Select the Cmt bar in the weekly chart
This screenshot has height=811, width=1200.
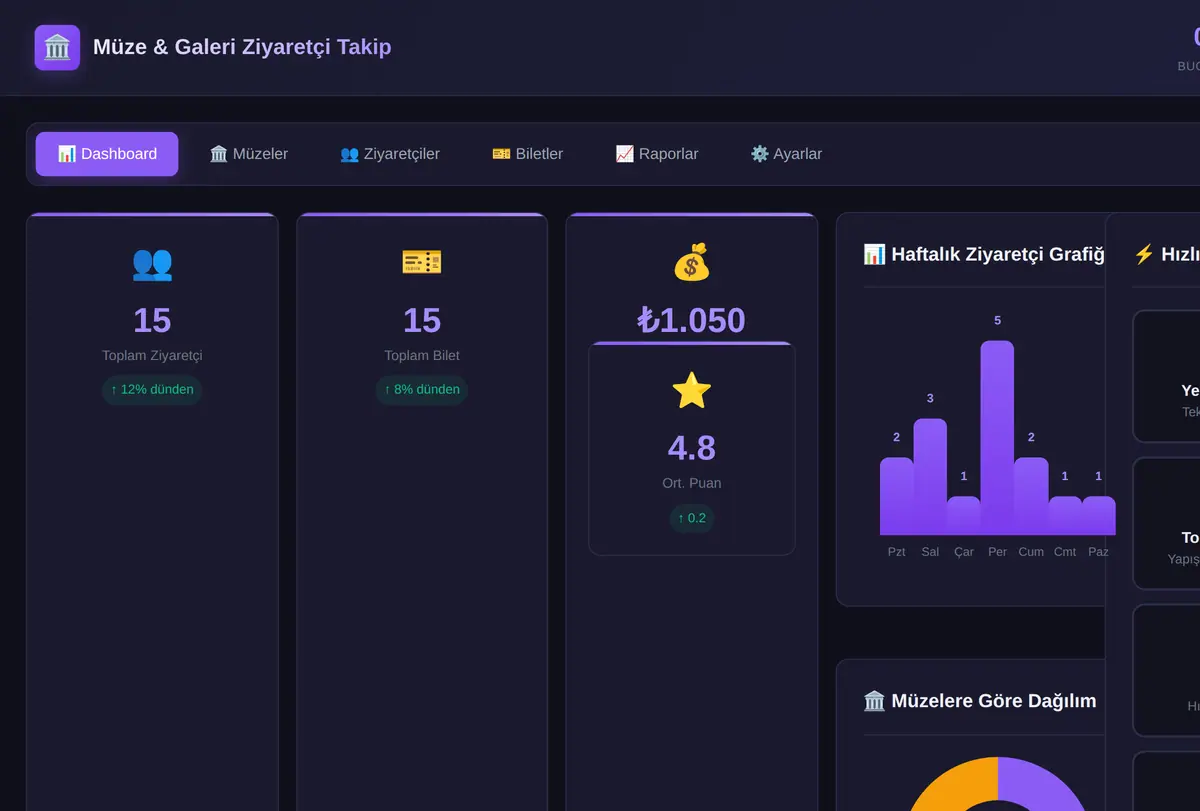point(1065,515)
